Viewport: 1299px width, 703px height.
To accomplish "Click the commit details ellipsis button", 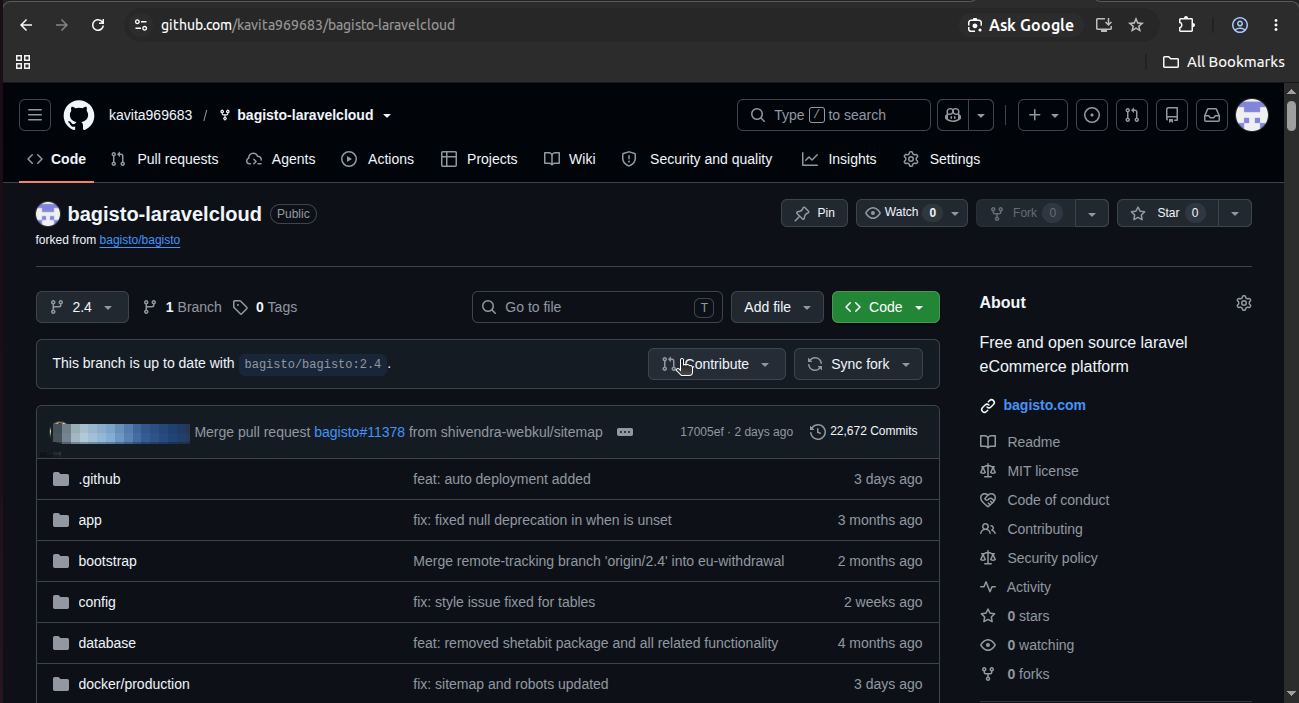I will 625,432.
